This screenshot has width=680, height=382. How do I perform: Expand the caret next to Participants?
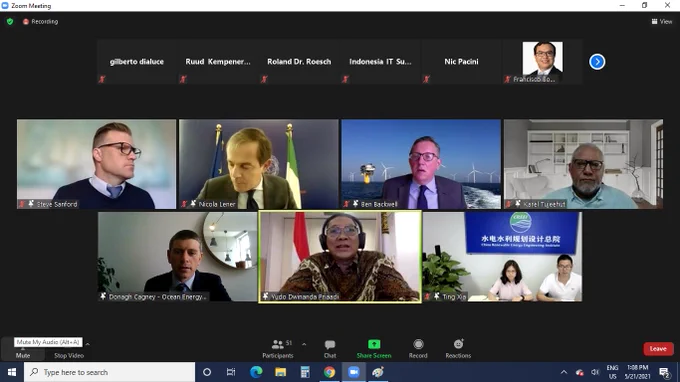[304, 345]
